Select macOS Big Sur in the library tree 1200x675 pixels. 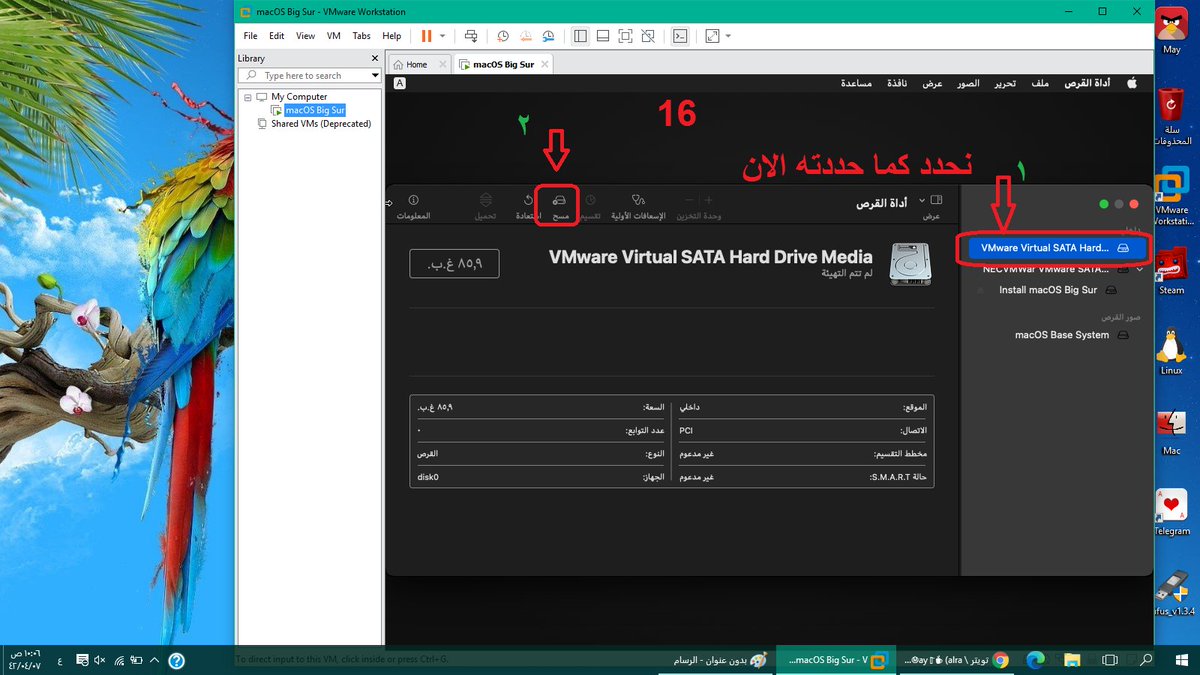314,110
